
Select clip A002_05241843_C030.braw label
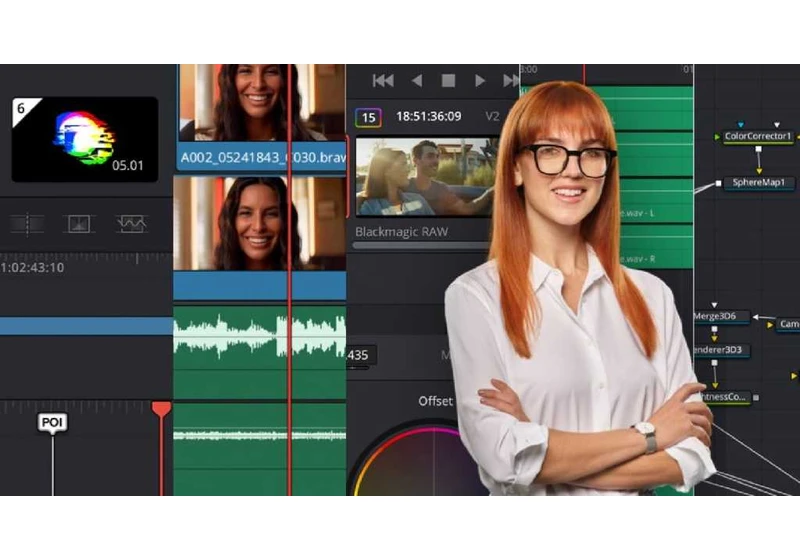263,158
